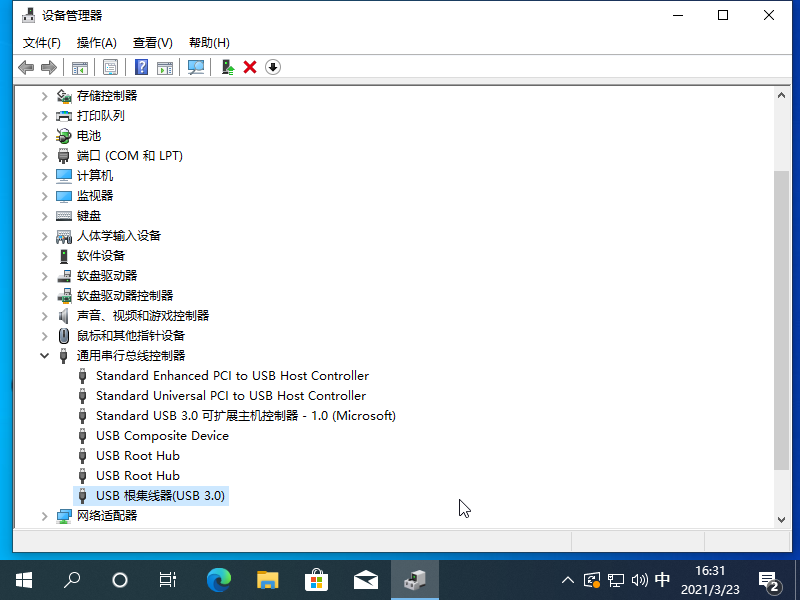This screenshot has width=800, height=600.
Task: Click the blue question mark help icon
Action: [141, 67]
